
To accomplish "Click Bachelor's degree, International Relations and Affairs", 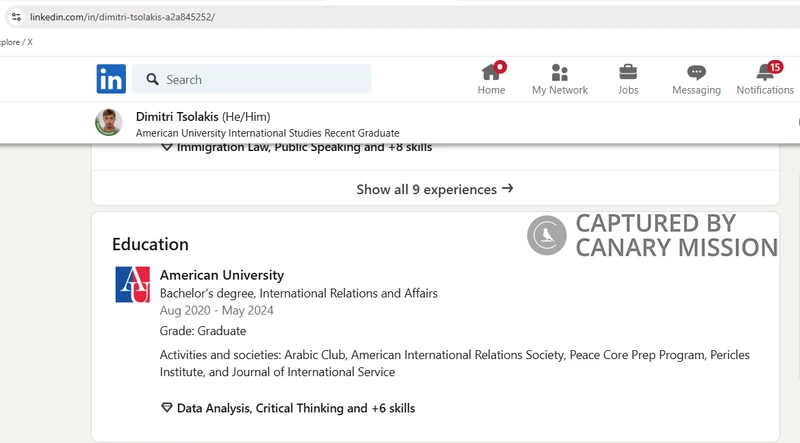I will click(298, 293).
